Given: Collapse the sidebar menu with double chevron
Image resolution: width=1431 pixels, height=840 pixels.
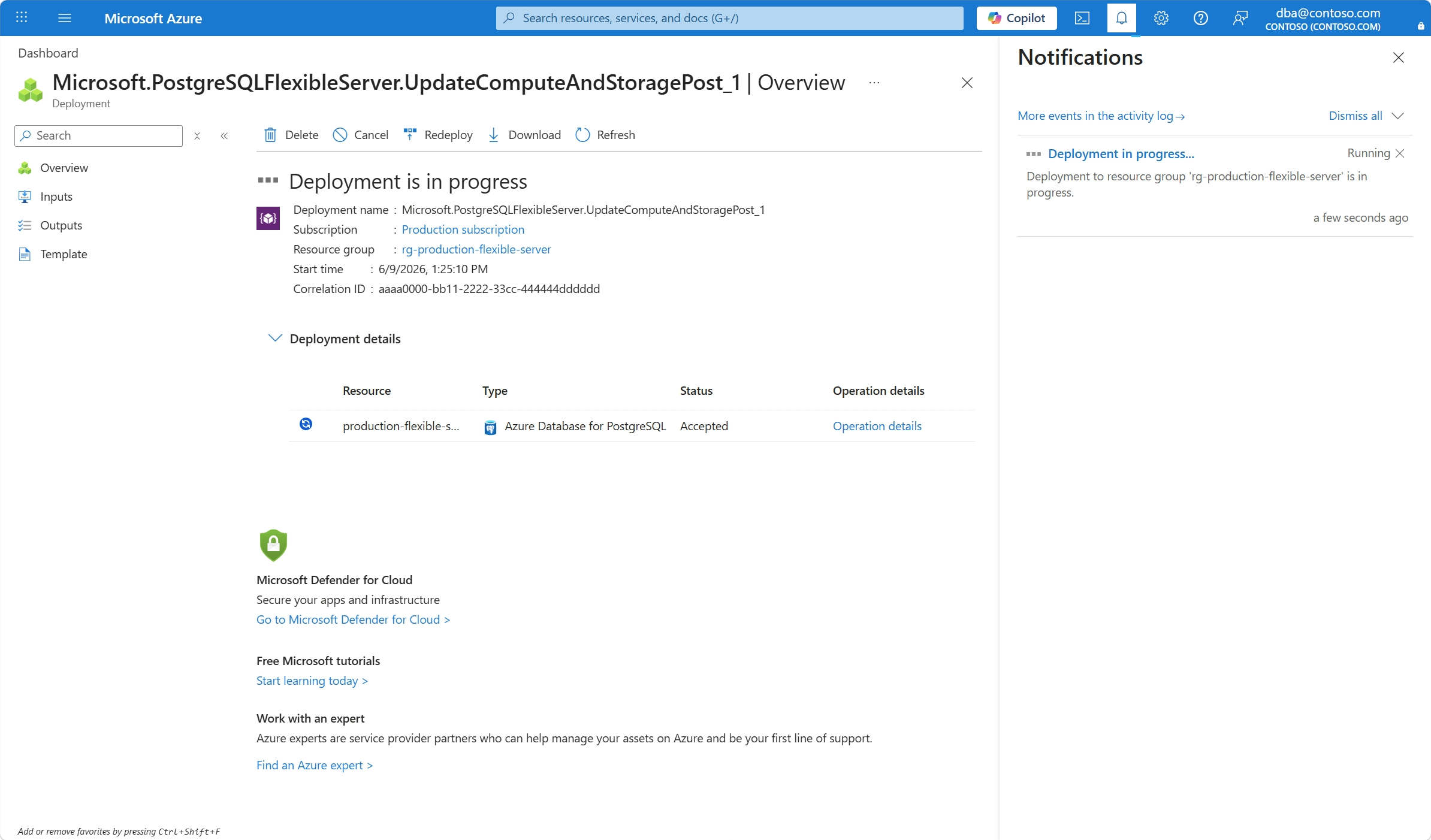Looking at the screenshot, I should [224, 136].
